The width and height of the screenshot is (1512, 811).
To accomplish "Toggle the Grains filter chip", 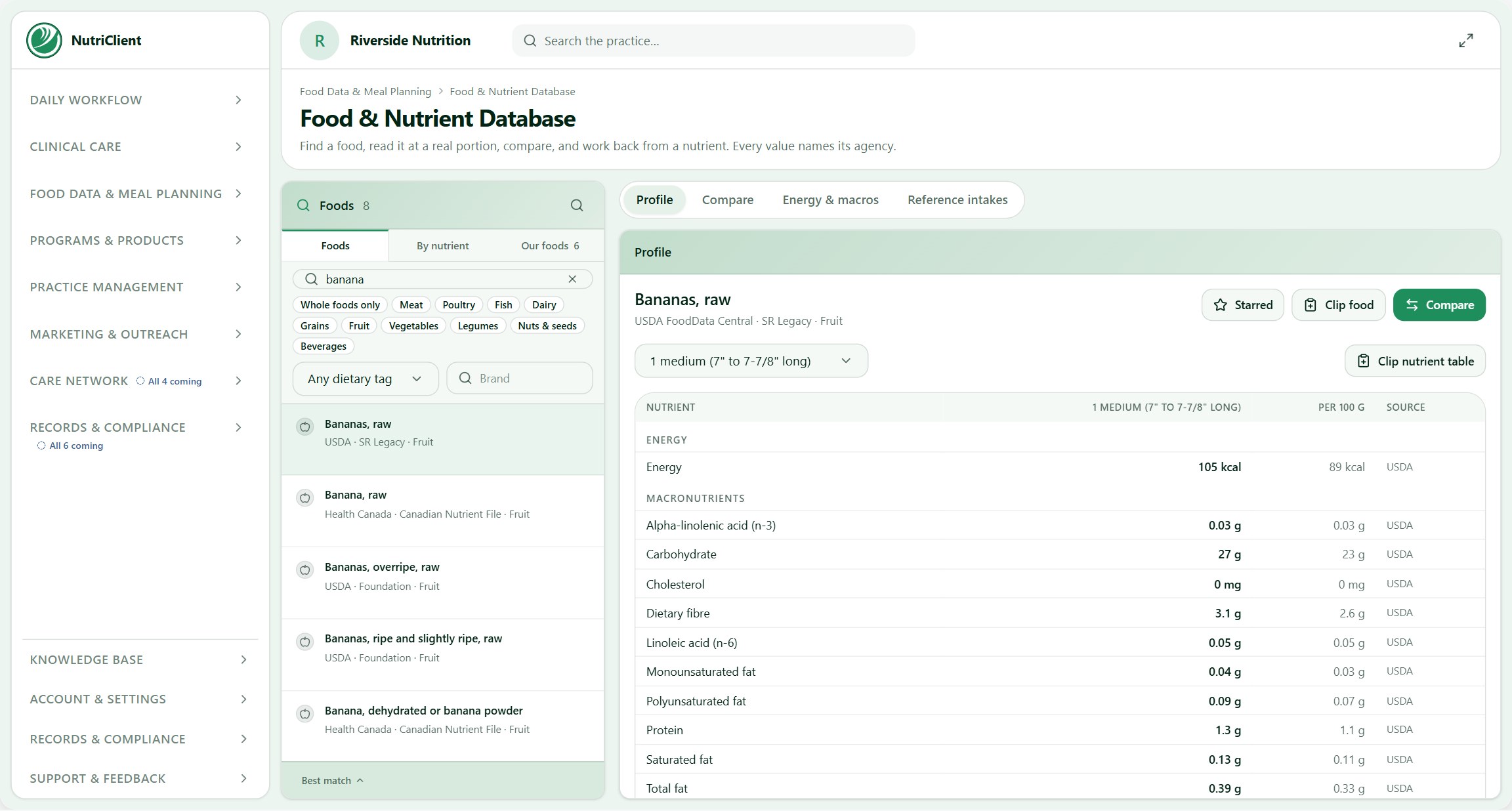I will [315, 325].
